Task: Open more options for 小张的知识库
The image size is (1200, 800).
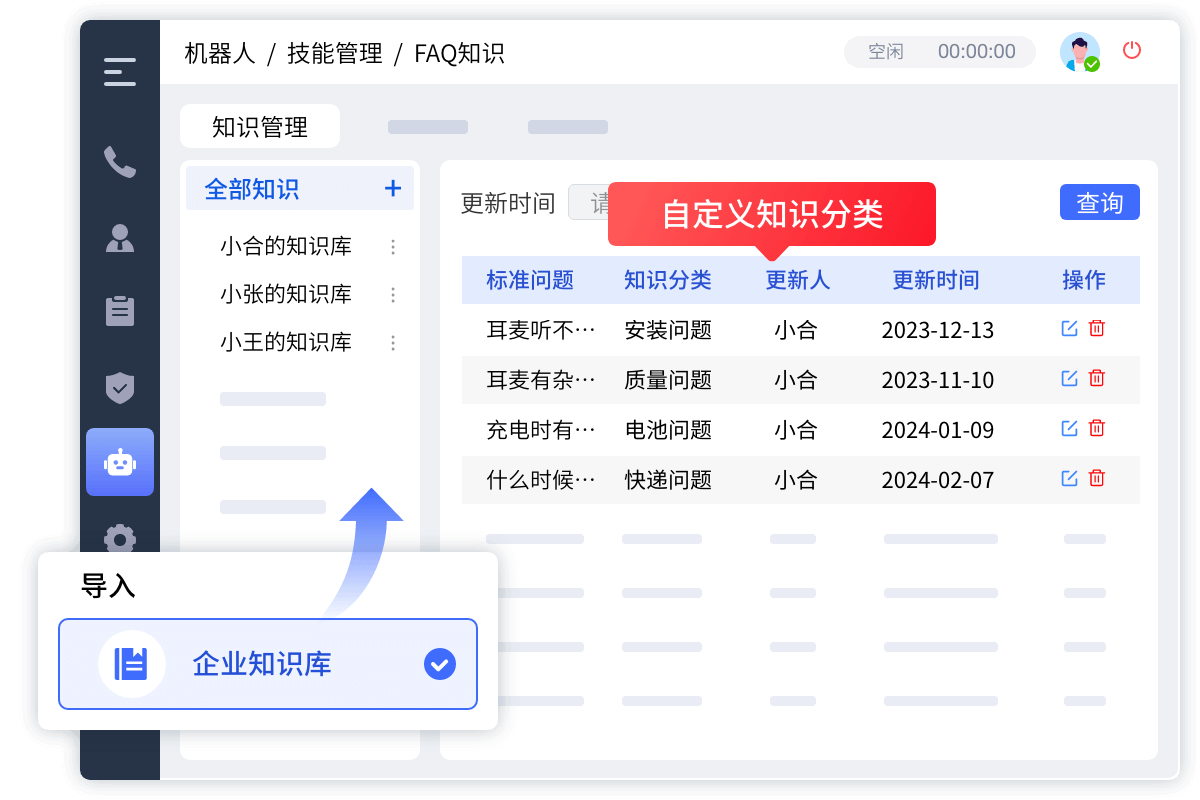Action: point(393,295)
